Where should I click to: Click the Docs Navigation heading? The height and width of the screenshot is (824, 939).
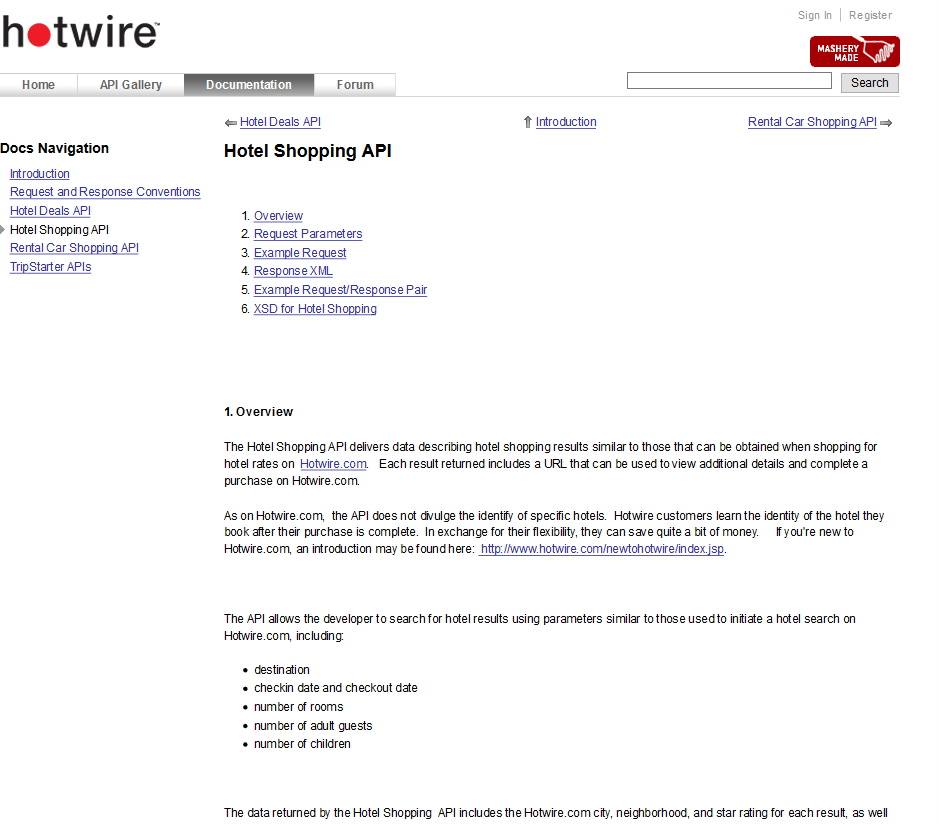[x=54, y=149]
